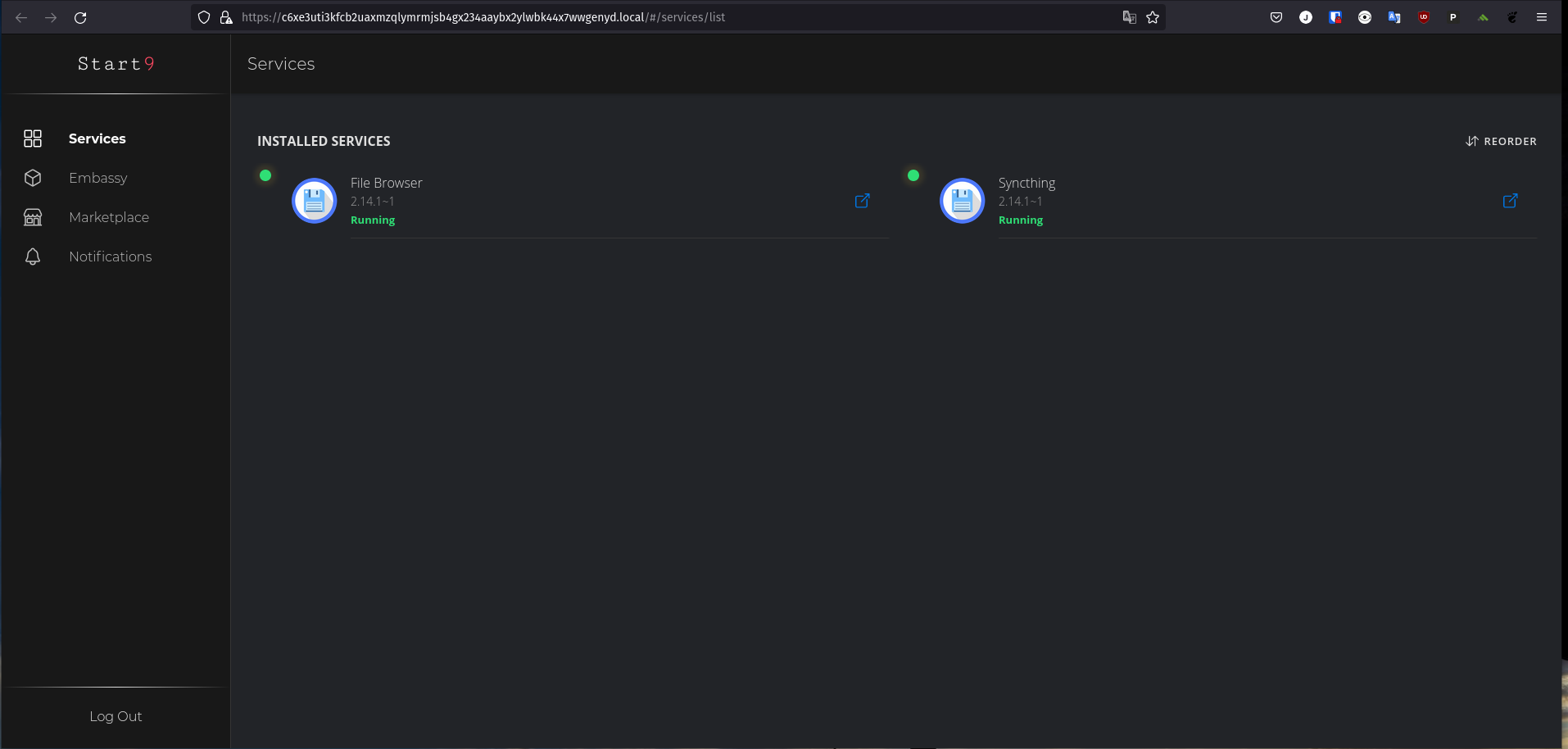The width and height of the screenshot is (1568, 749).
Task: Launch File Browser with its external link icon
Action: click(x=862, y=201)
